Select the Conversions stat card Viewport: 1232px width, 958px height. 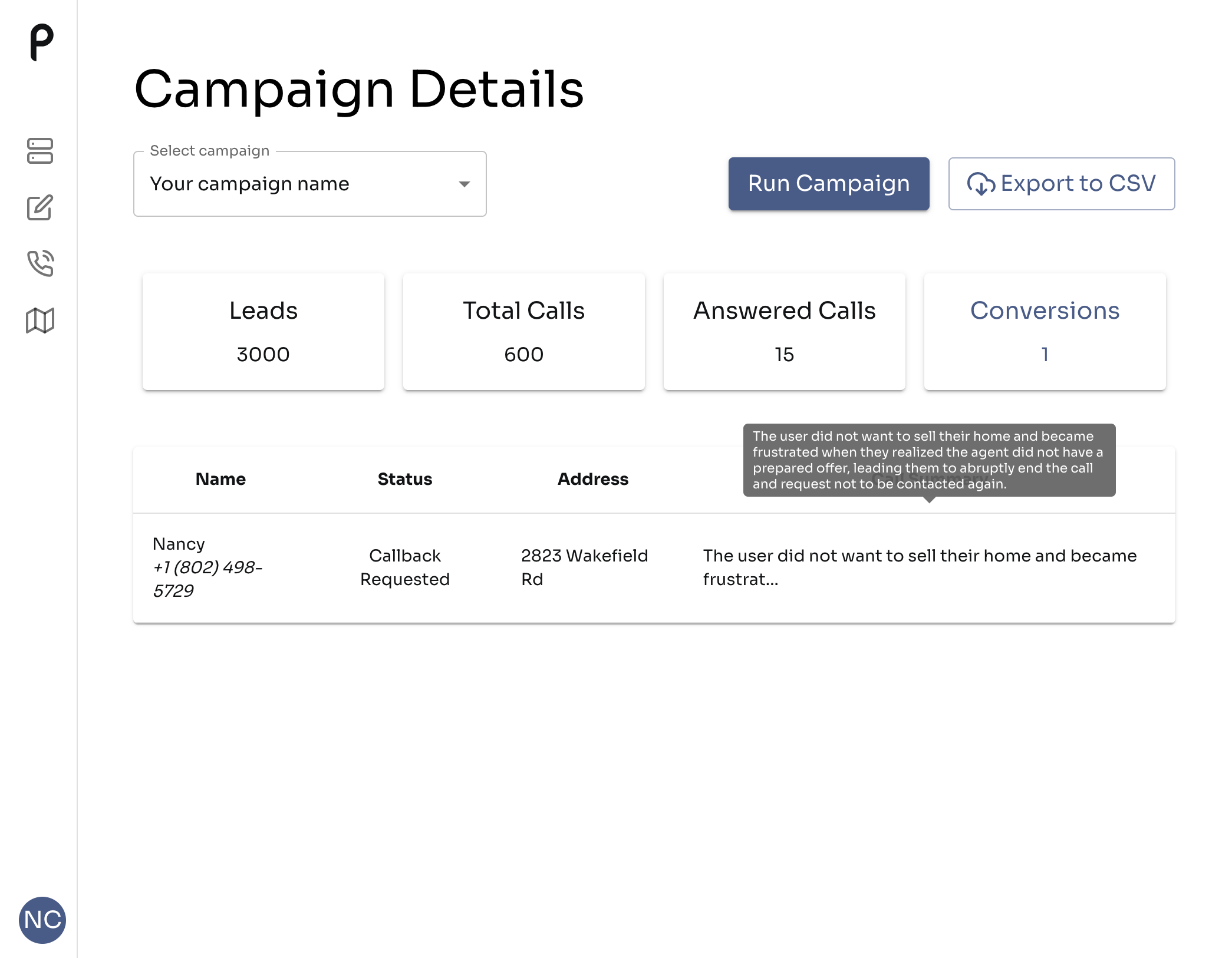[1045, 332]
